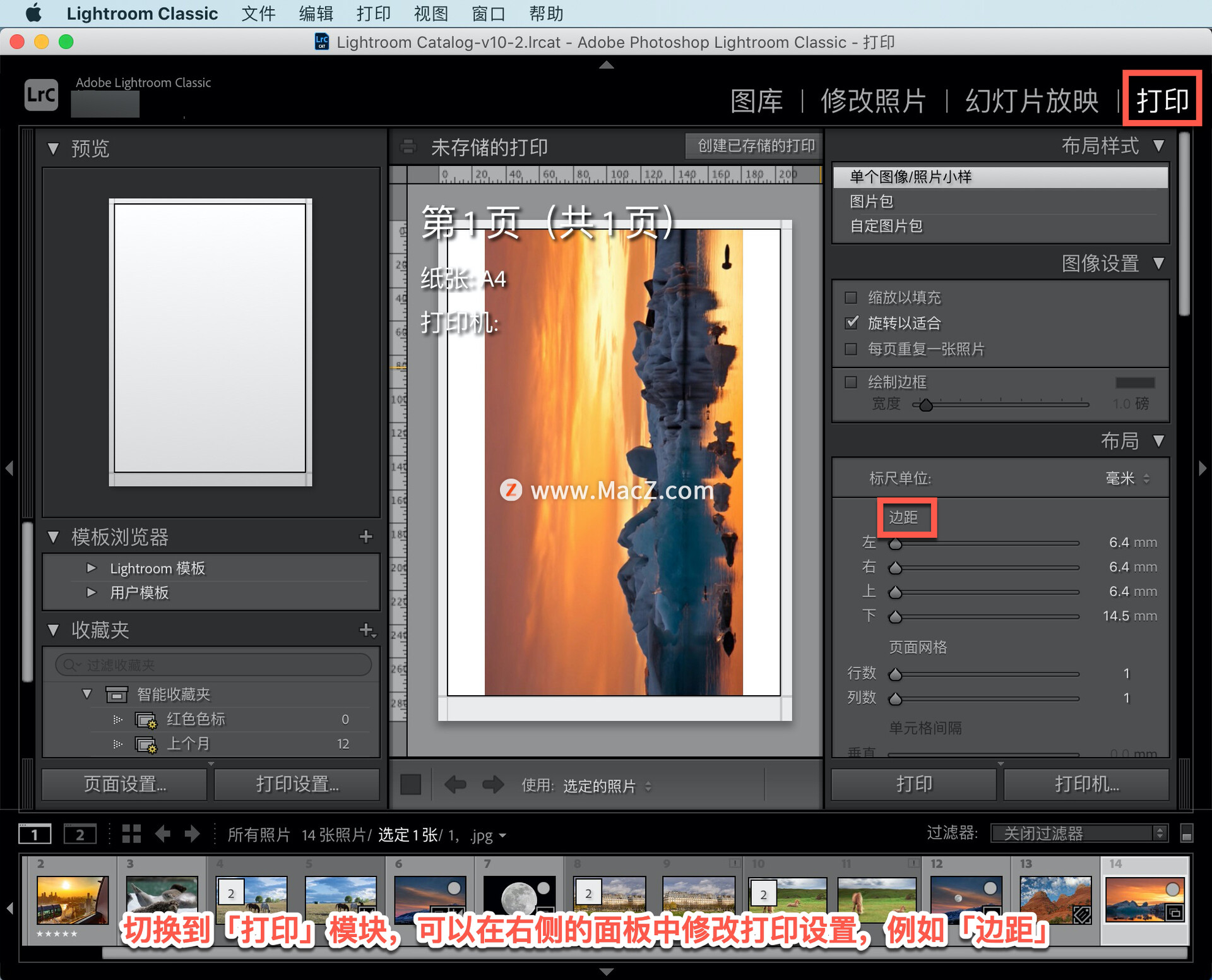This screenshot has width=1212, height=980.
Task: Click 创建已存储的打印 button
Action: 755,146
